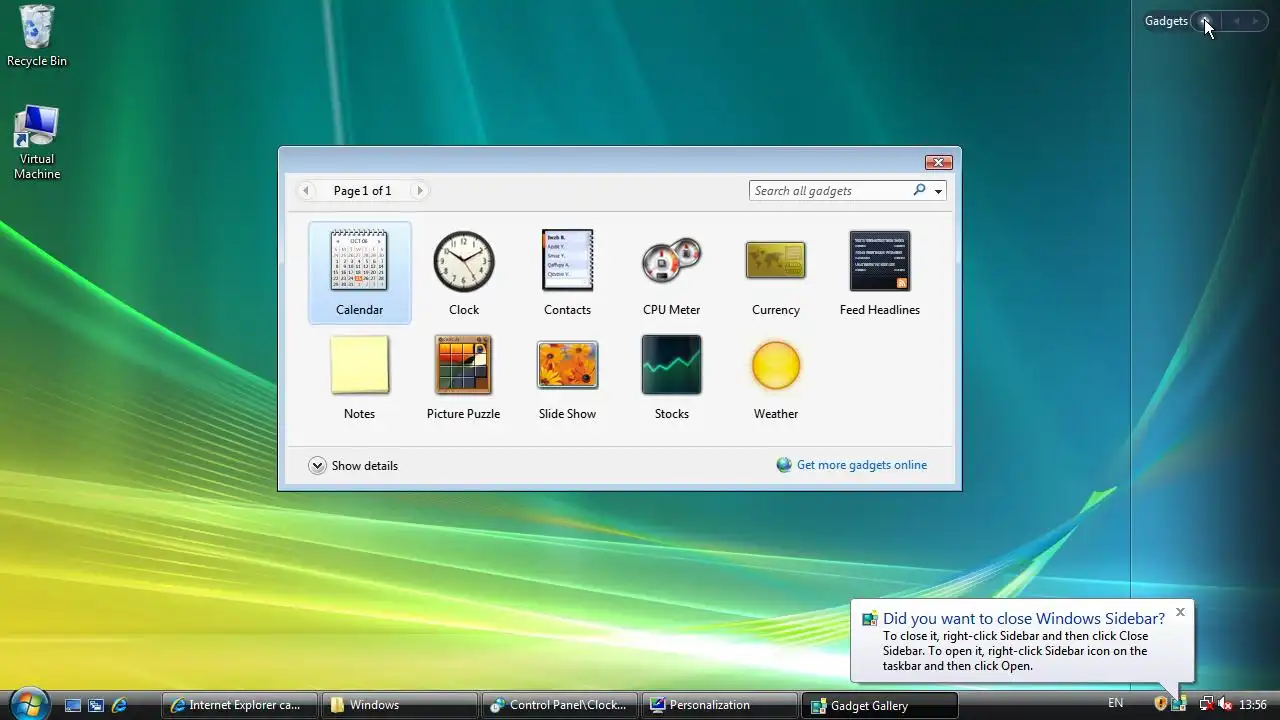This screenshot has width=1280, height=720.
Task: Select the CPU Meter gadget
Action: click(671, 273)
